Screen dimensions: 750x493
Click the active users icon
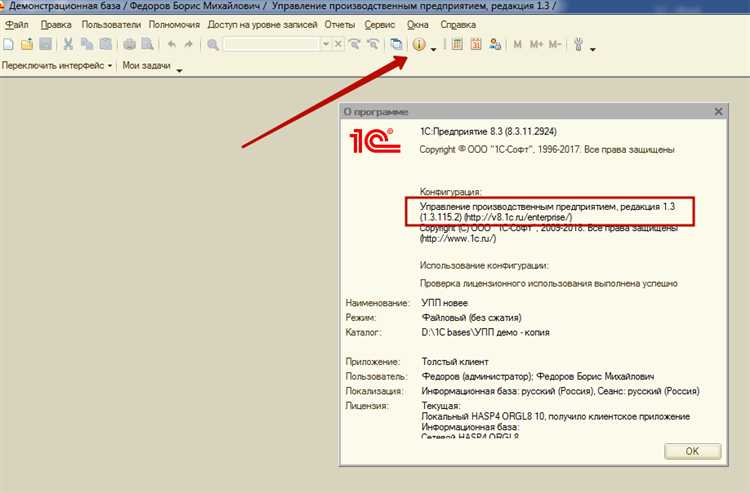coord(495,44)
